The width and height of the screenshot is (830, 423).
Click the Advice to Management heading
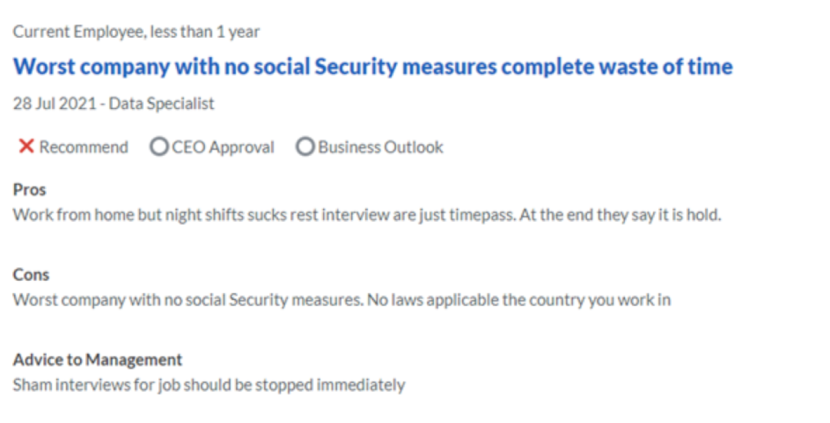point(97,359)
